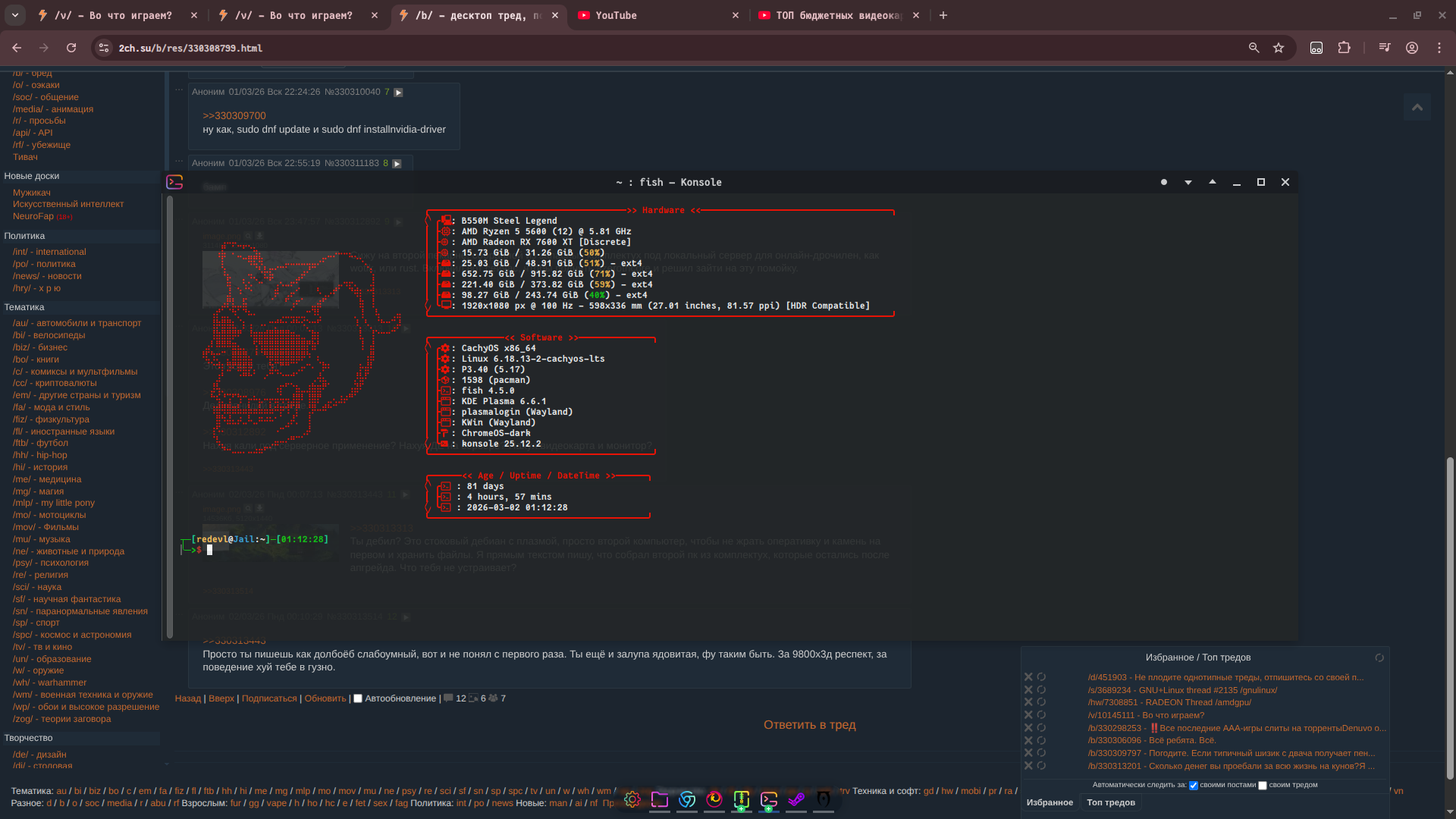This screenshot has width=1456, height=819.
Task: Expand media on post №330310040
Action: 398,93
